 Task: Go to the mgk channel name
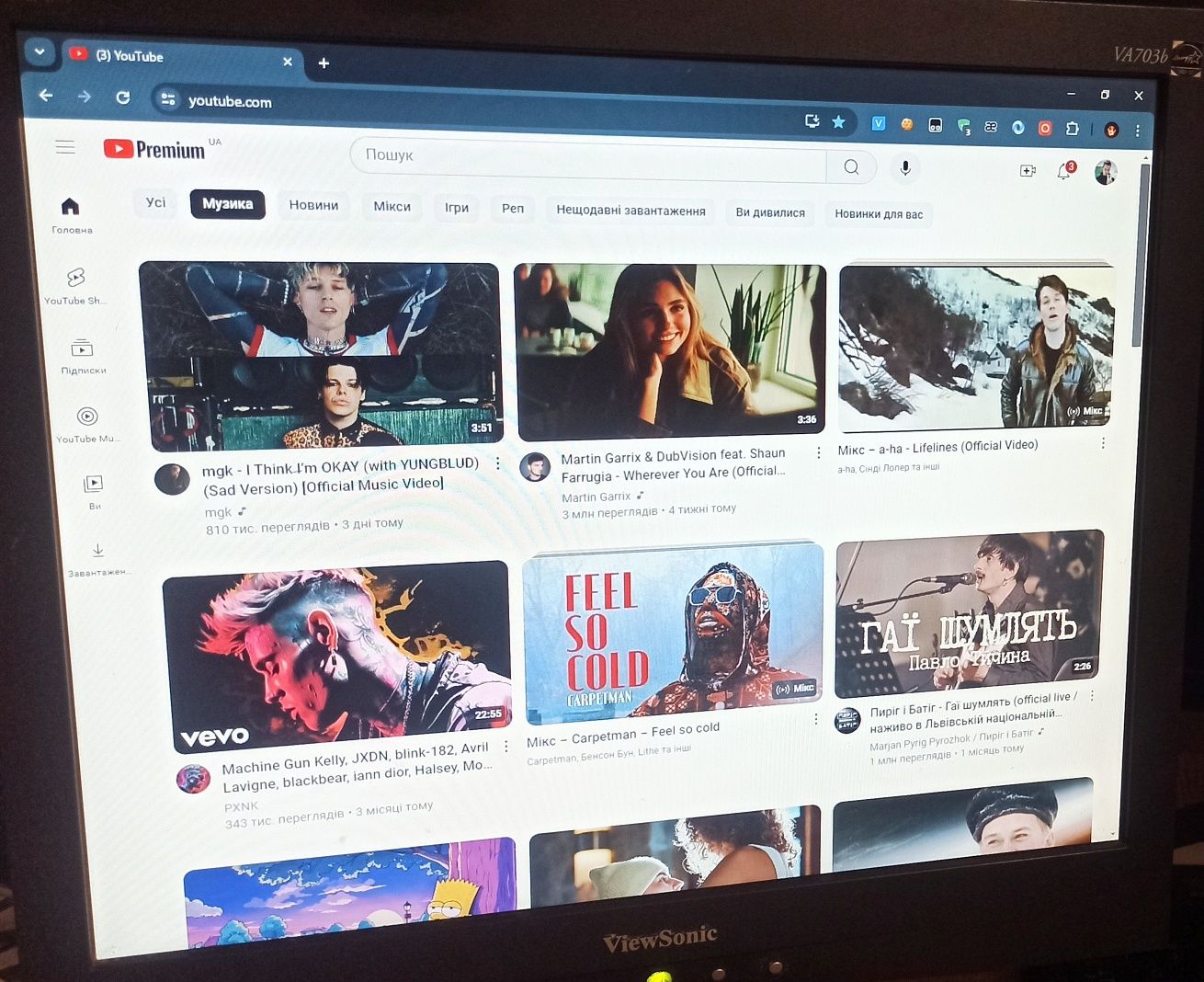(218, 512)
